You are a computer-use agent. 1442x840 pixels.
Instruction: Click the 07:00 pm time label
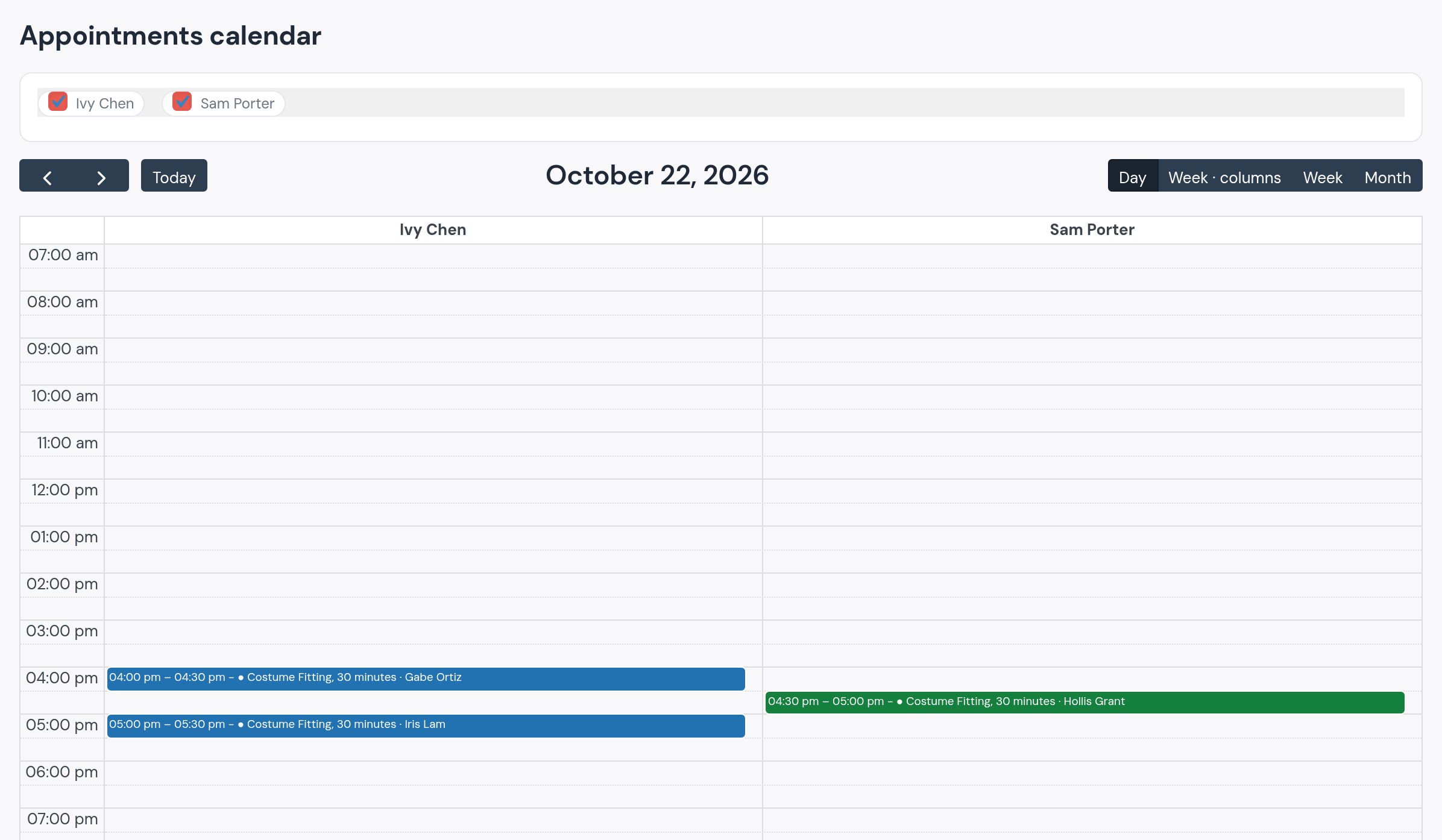pos(63,819)
